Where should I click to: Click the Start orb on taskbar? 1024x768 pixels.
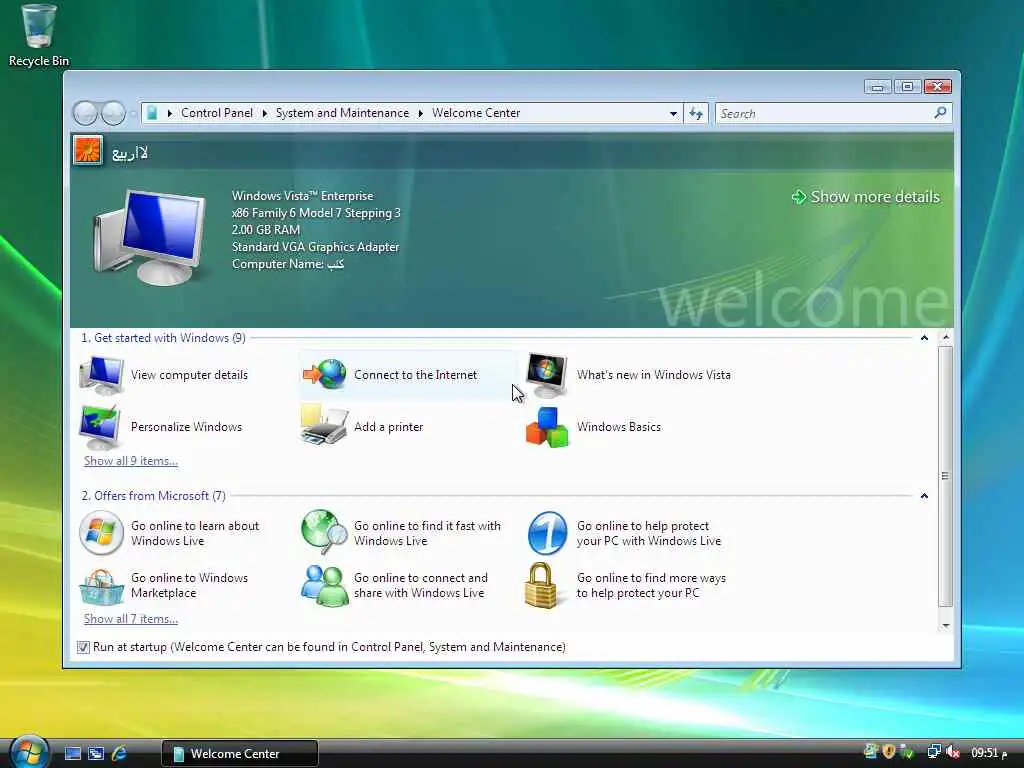[29, 752]
